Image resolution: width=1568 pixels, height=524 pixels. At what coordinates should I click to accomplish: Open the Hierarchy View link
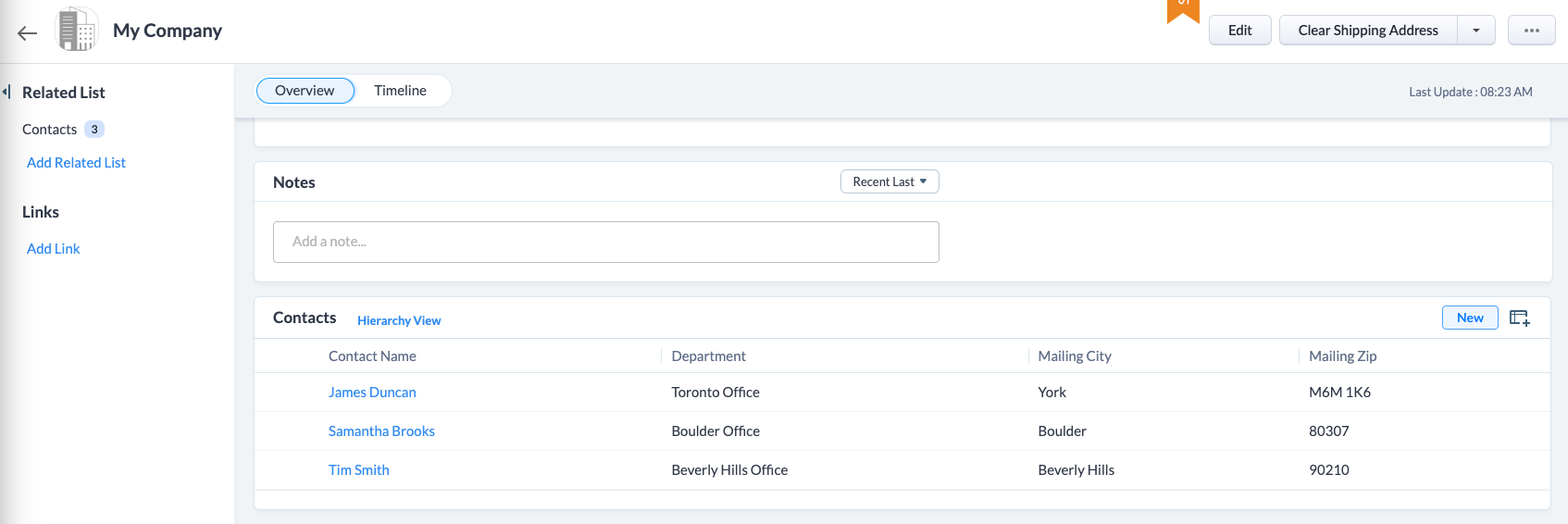click(399, 320)
